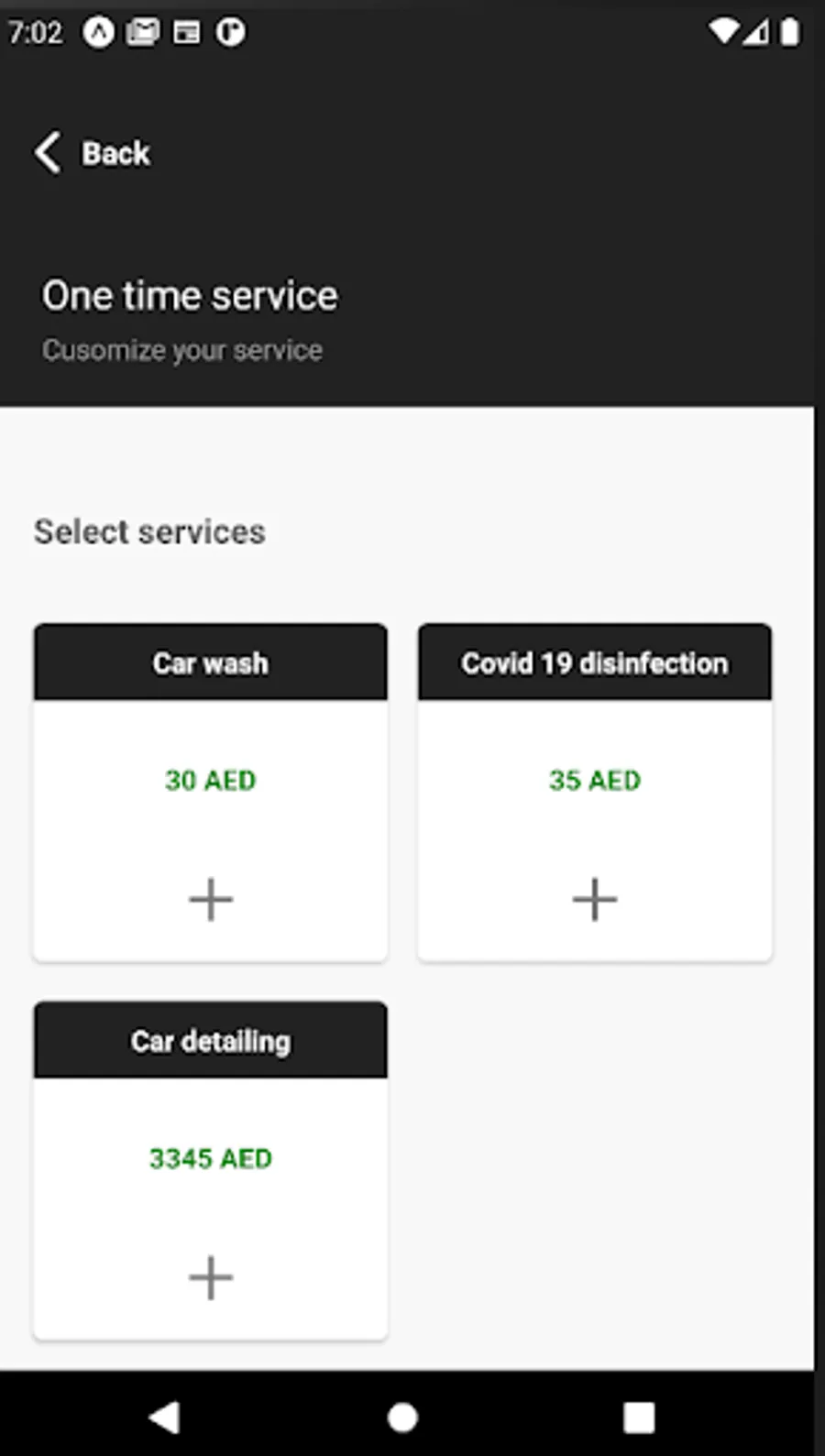
Task: Click the 3345 AED price
Action: pos(211,1158)
